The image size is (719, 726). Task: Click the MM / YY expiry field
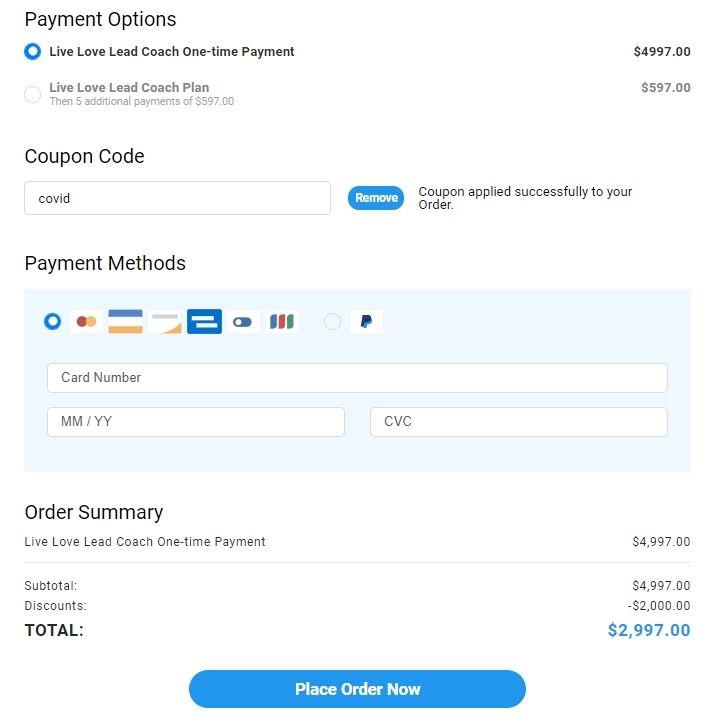coord(196,422)
